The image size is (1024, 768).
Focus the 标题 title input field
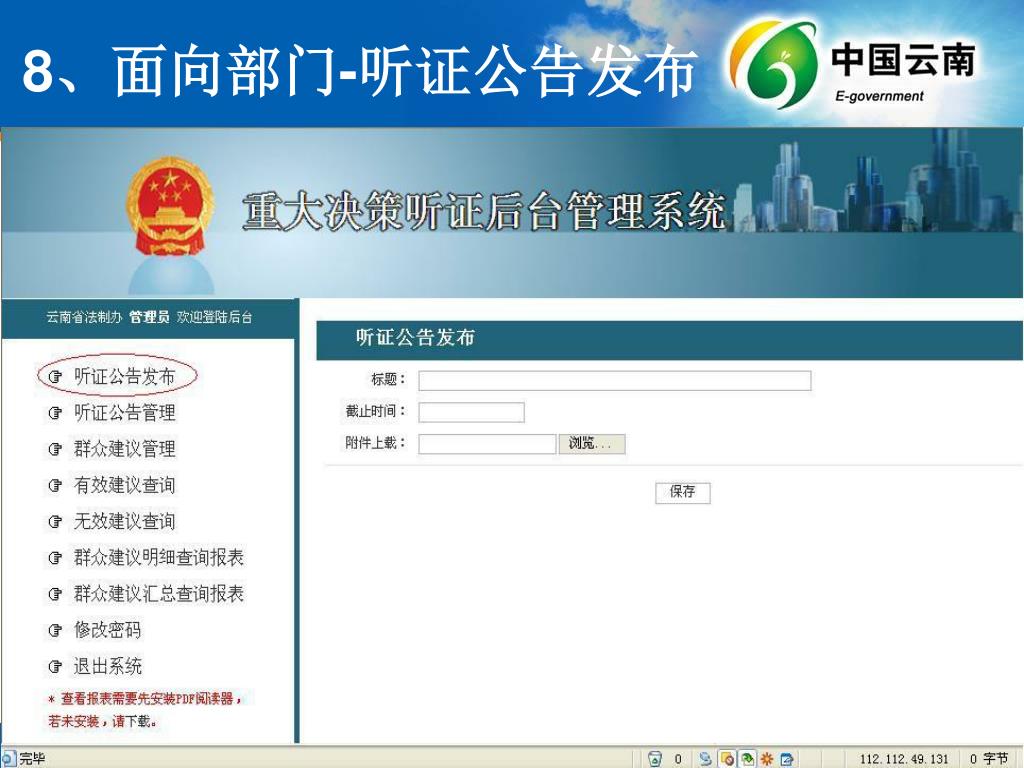pyautogui.click(x=615, y=381)
